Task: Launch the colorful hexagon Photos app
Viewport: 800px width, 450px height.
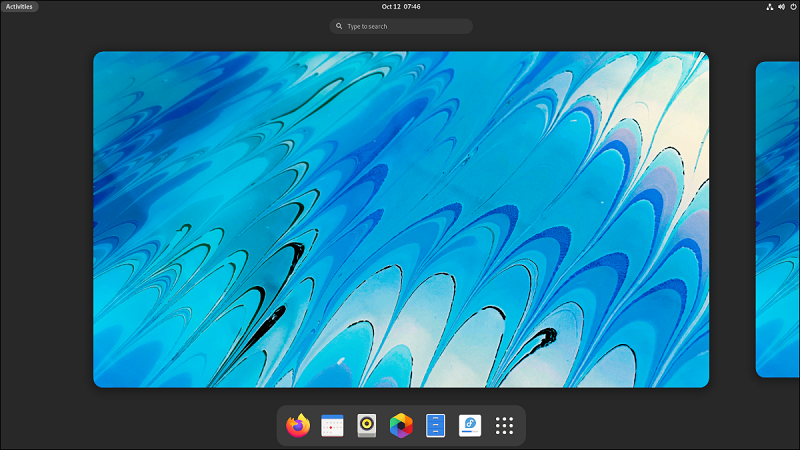Action: (401, 426)
